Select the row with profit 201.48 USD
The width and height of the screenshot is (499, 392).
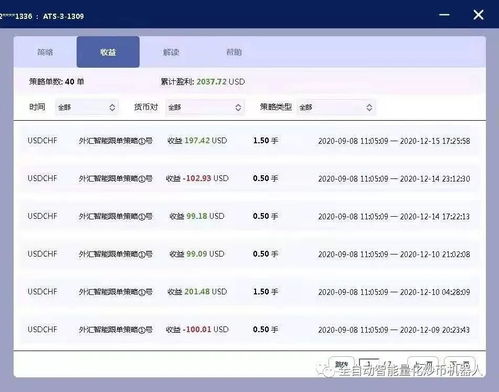click(x=250, y=292)
